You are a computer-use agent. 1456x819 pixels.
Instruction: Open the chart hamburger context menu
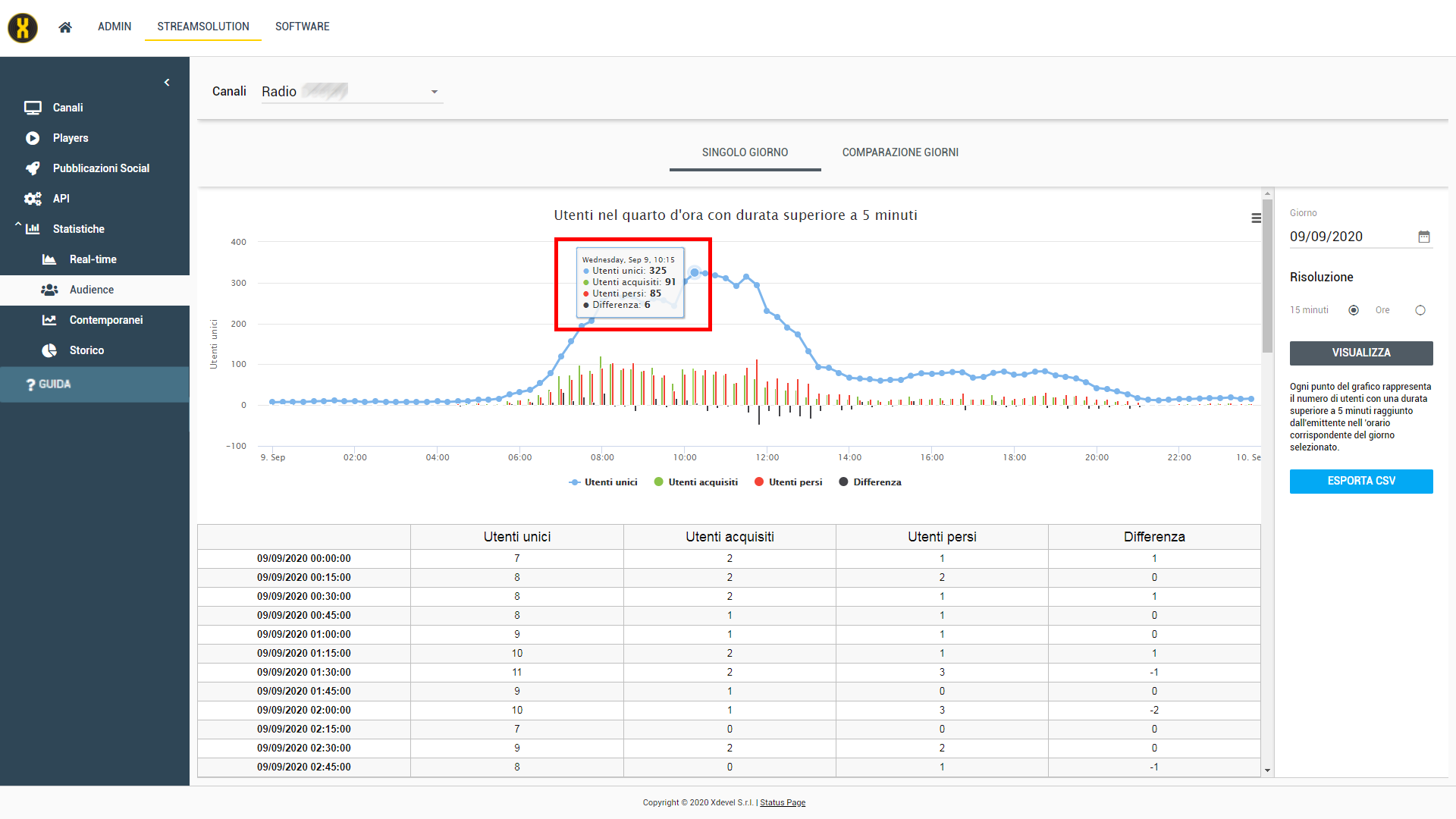(1256, 218)
